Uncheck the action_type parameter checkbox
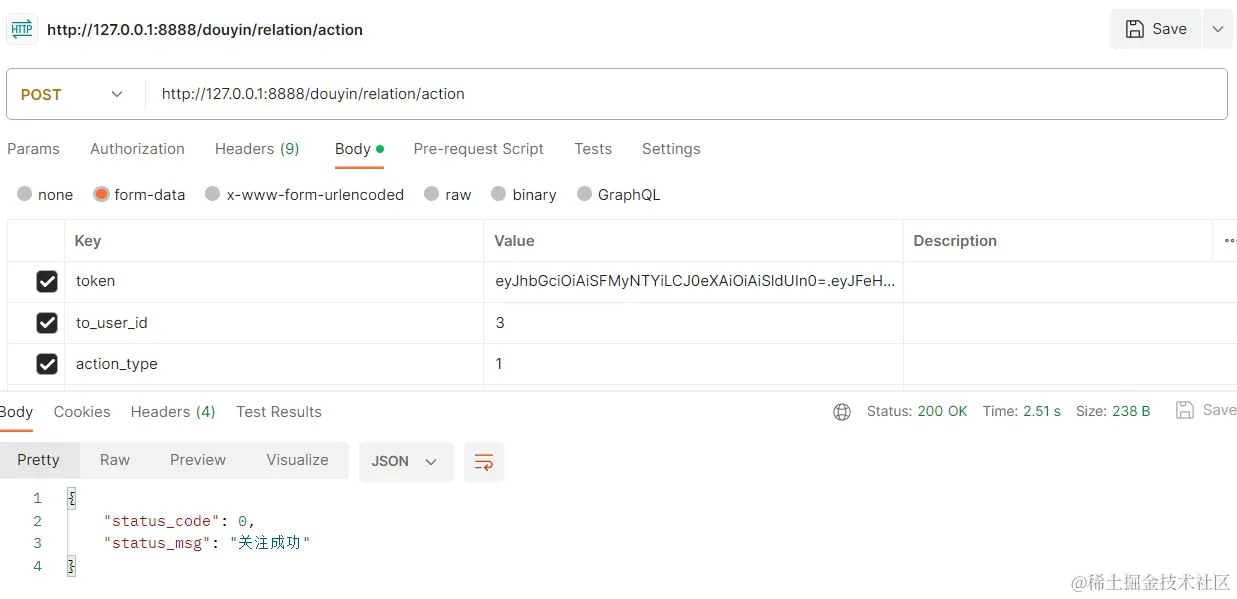Image resolution: width=1237 pixels, height=599 pixels. click(47, 364)
